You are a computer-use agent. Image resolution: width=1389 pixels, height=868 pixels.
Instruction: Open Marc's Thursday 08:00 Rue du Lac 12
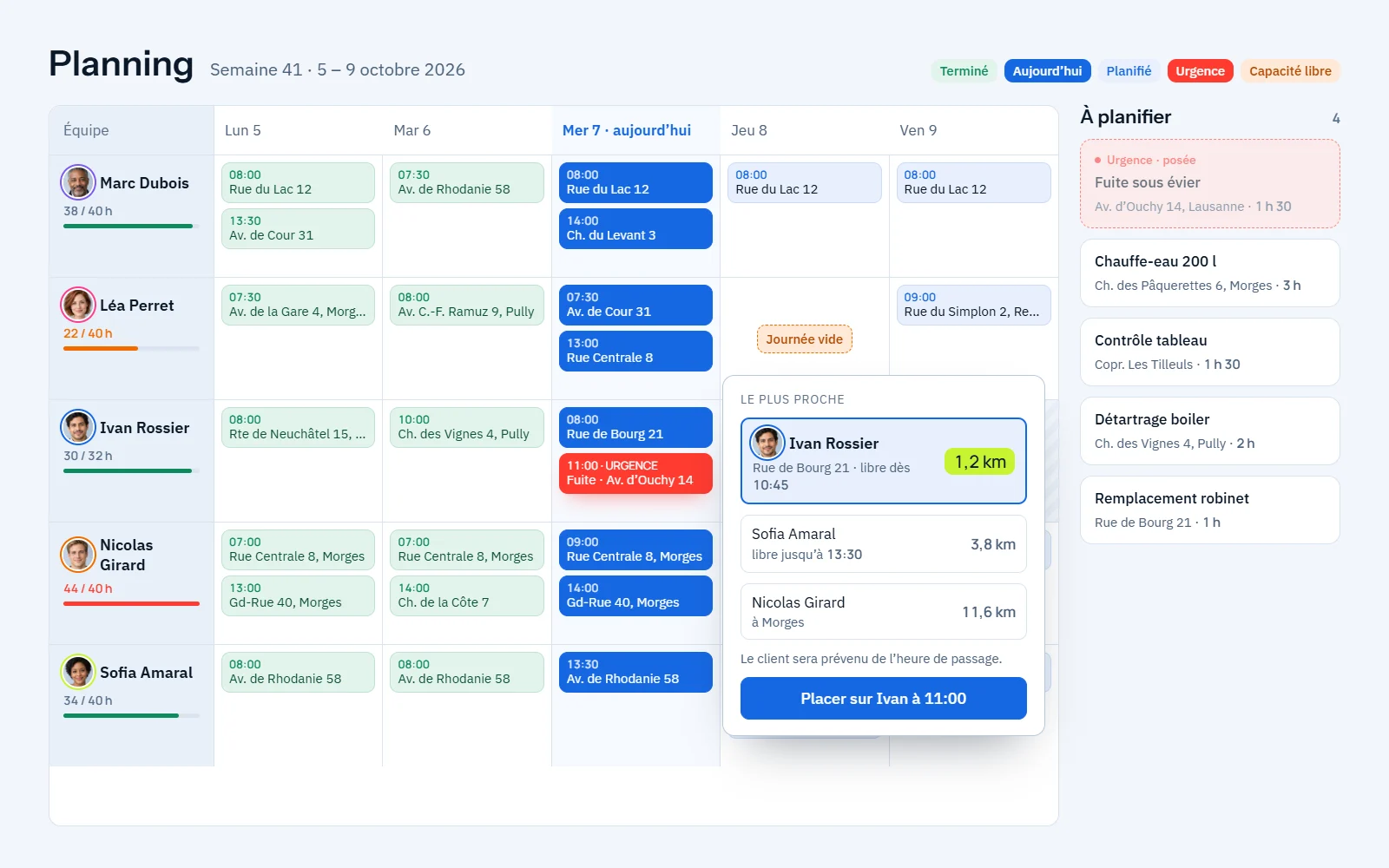click(804, 182)
